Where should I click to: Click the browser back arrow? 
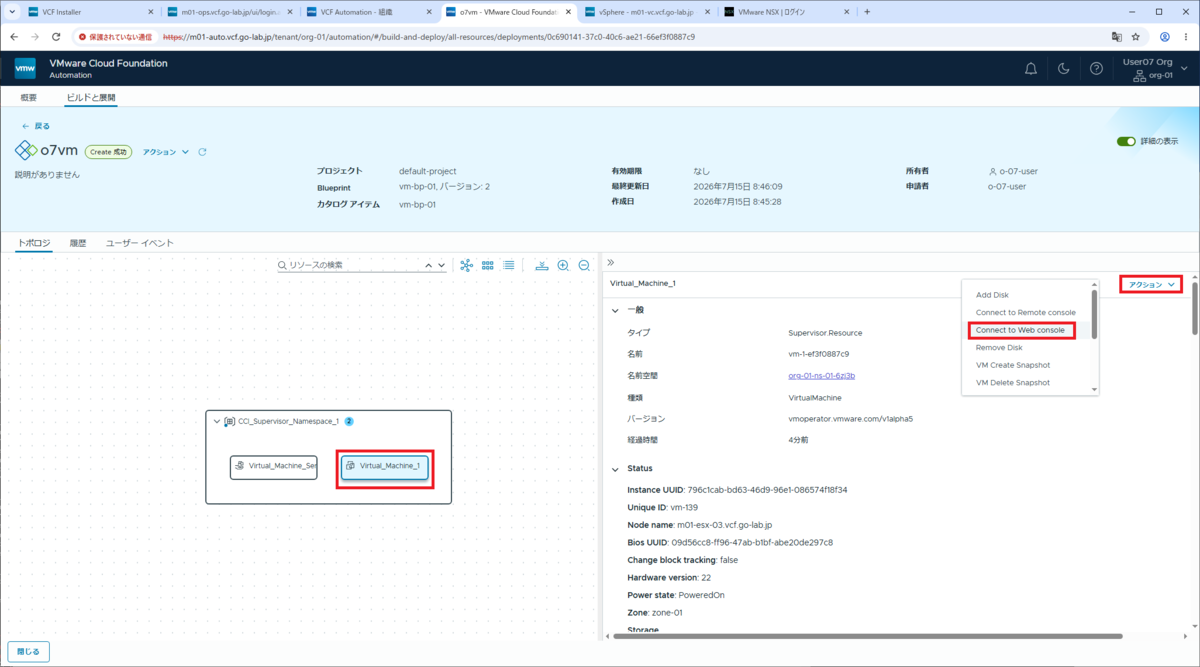click(x=14, y=36)
